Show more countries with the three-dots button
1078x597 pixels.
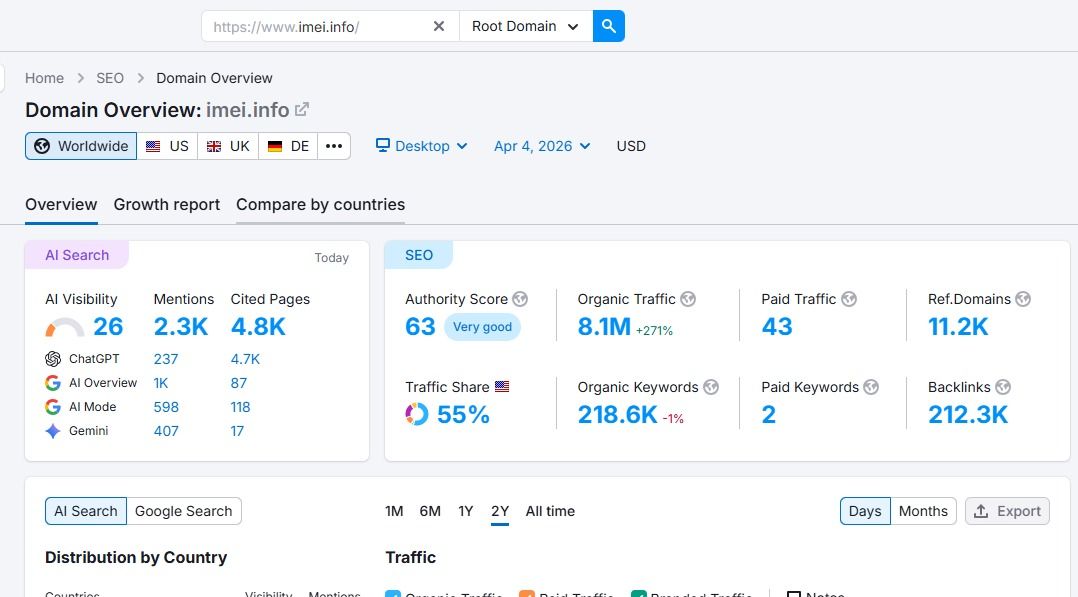click(334, 146)
